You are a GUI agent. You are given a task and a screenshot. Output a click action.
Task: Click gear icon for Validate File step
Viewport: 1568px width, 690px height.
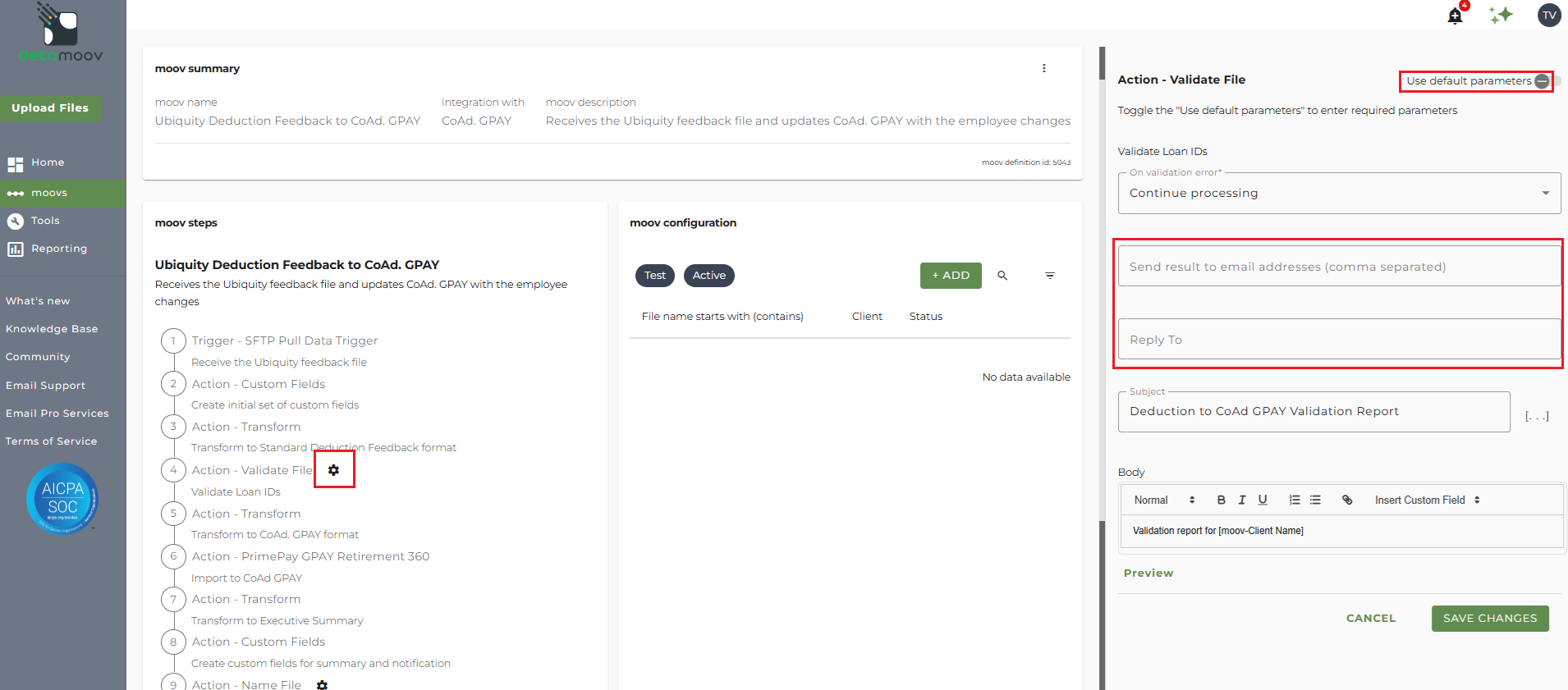[x=333, y=470]
